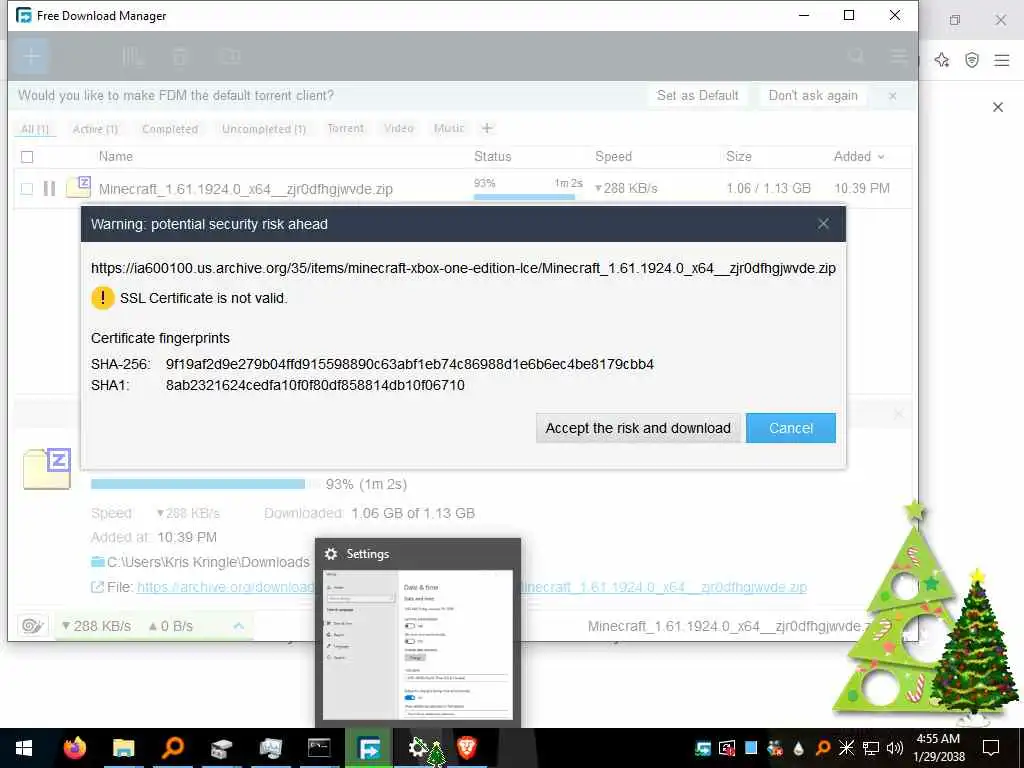
Task: Click the Settings taskbar preview thumbnail
Action: [418, 645]
